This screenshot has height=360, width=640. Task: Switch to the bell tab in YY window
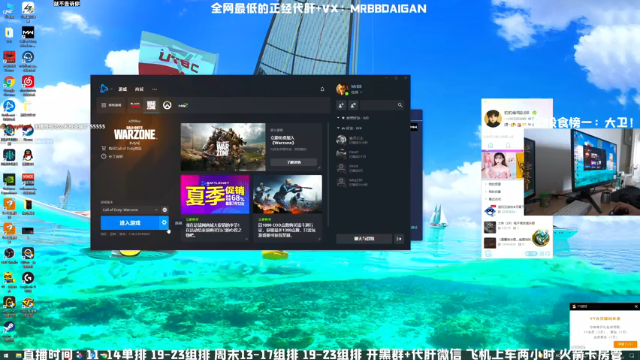[x=508, y=145]
